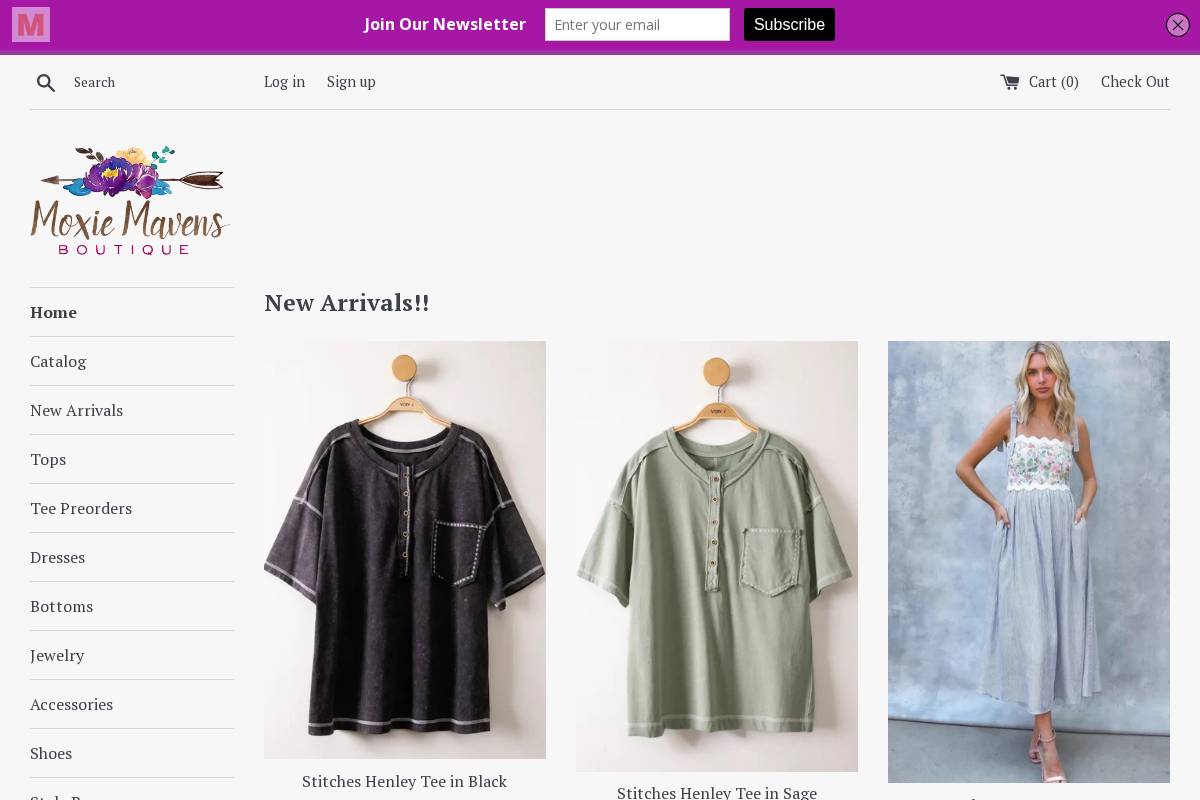1200x800 pixels.
Task: Open Tee Preorders
Action: tap(81, 508)
